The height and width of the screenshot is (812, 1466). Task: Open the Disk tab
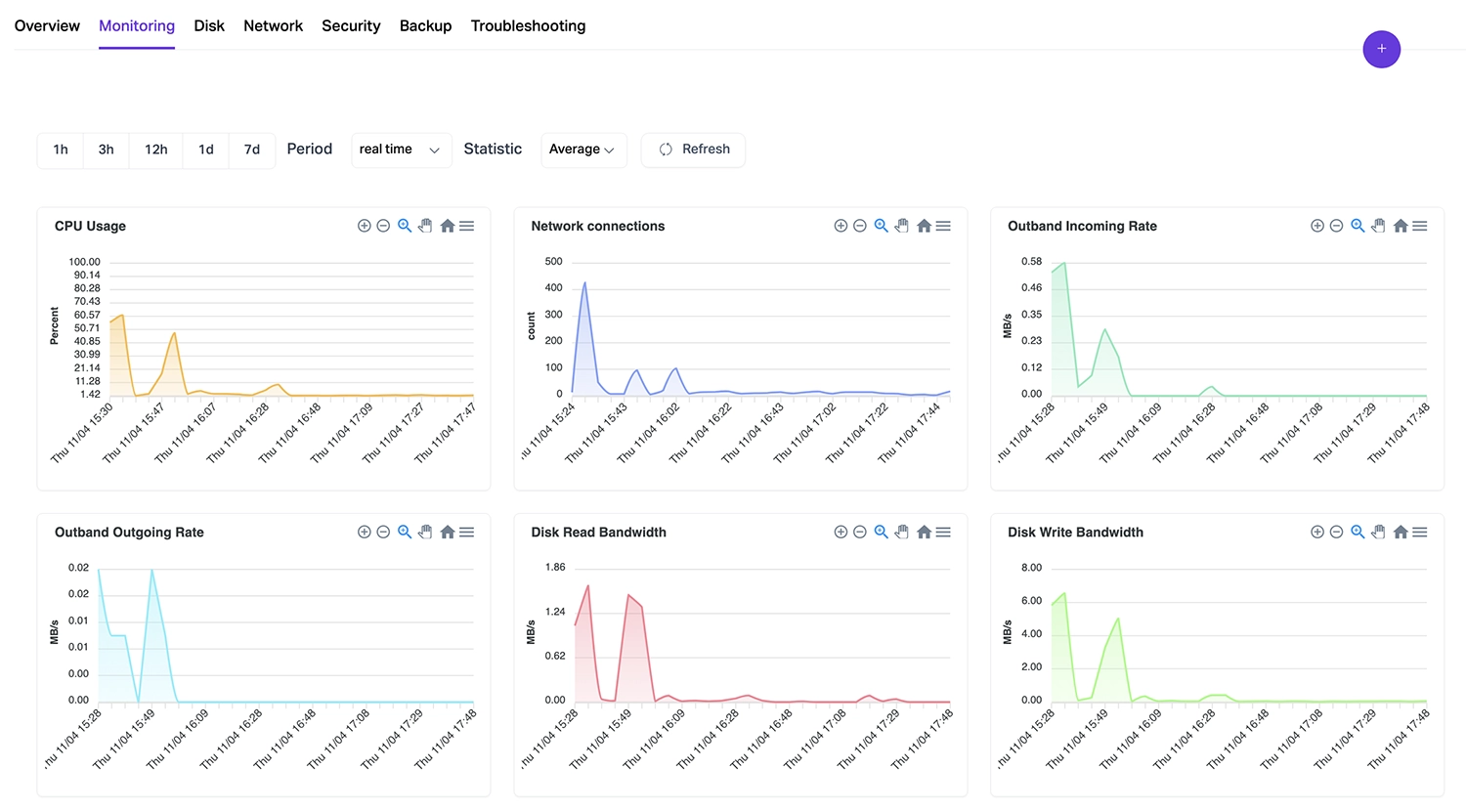pyautogui.click(x=209, y=26)
